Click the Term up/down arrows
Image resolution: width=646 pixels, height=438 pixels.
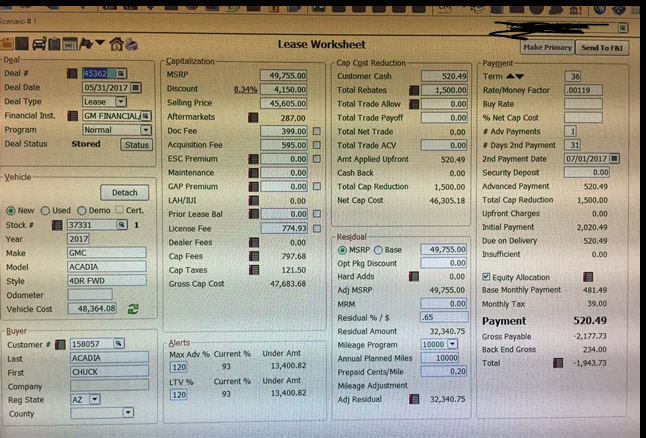[x=515, y=77]
